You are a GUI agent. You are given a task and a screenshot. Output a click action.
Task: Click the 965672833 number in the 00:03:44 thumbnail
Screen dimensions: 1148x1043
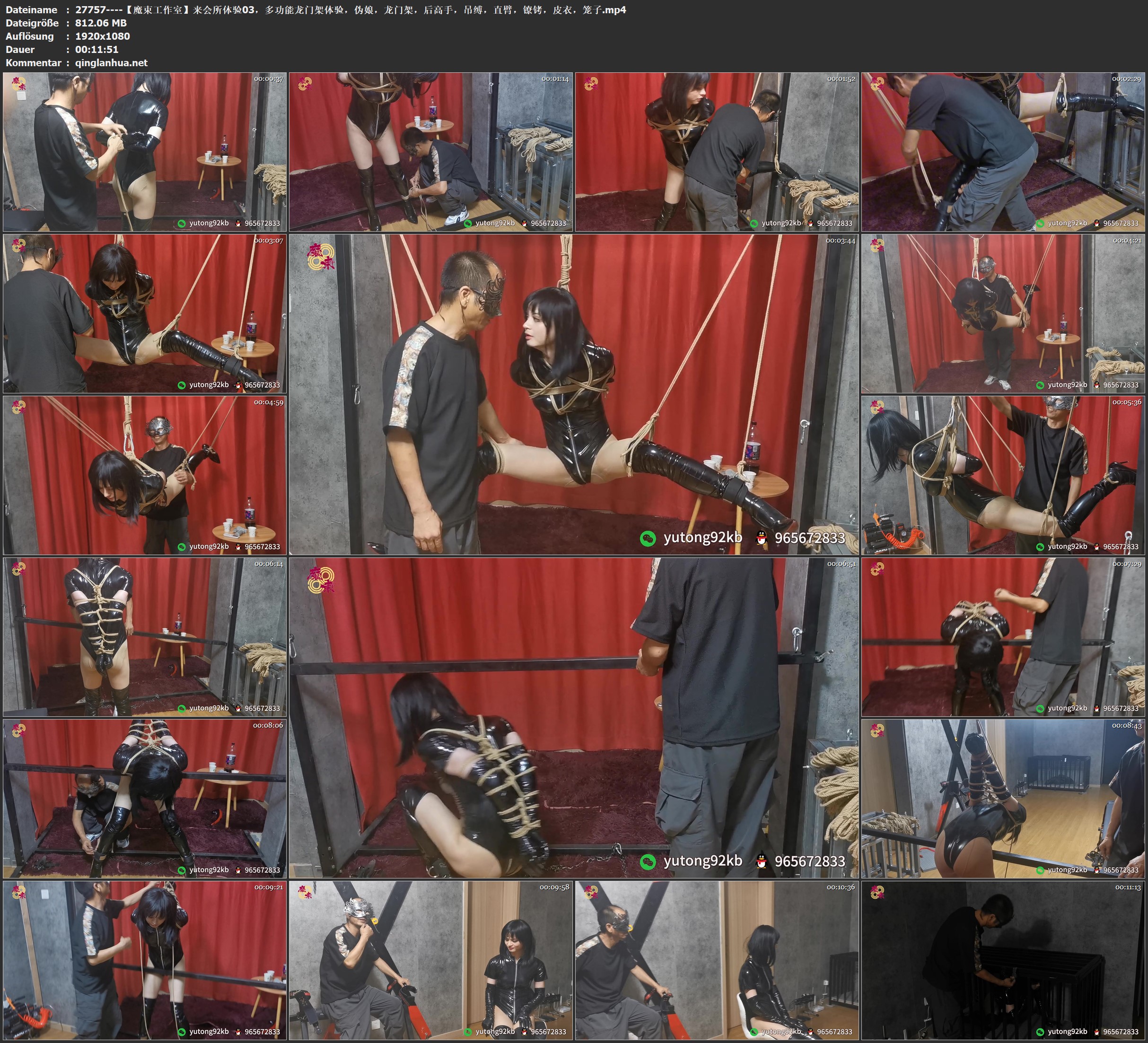(x=809, y=538)
